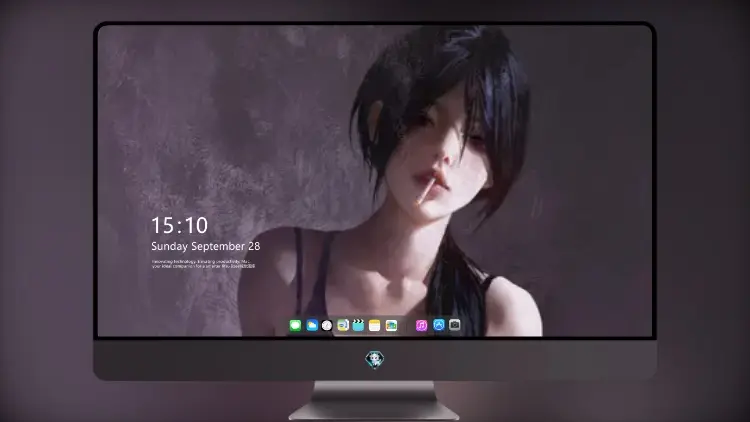
Task: Click the fourth dock icon with green-yellow background
Action: coord(343,326)
